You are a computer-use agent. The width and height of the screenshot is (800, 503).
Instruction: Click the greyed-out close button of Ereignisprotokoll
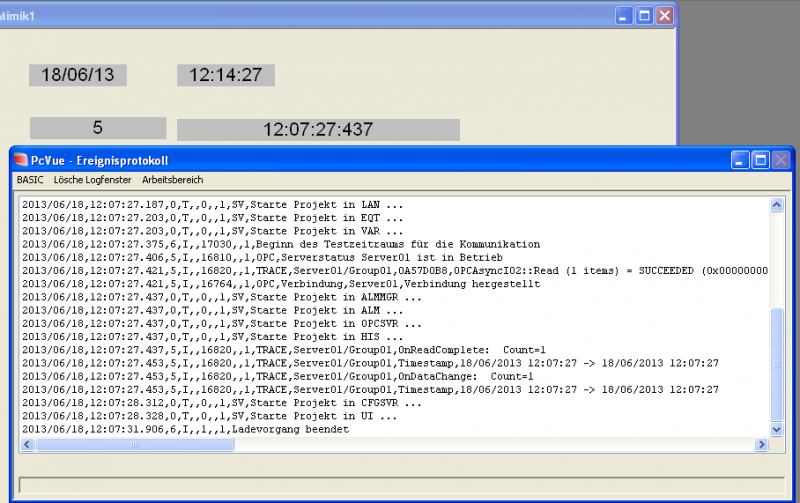(x=781, y=160)
